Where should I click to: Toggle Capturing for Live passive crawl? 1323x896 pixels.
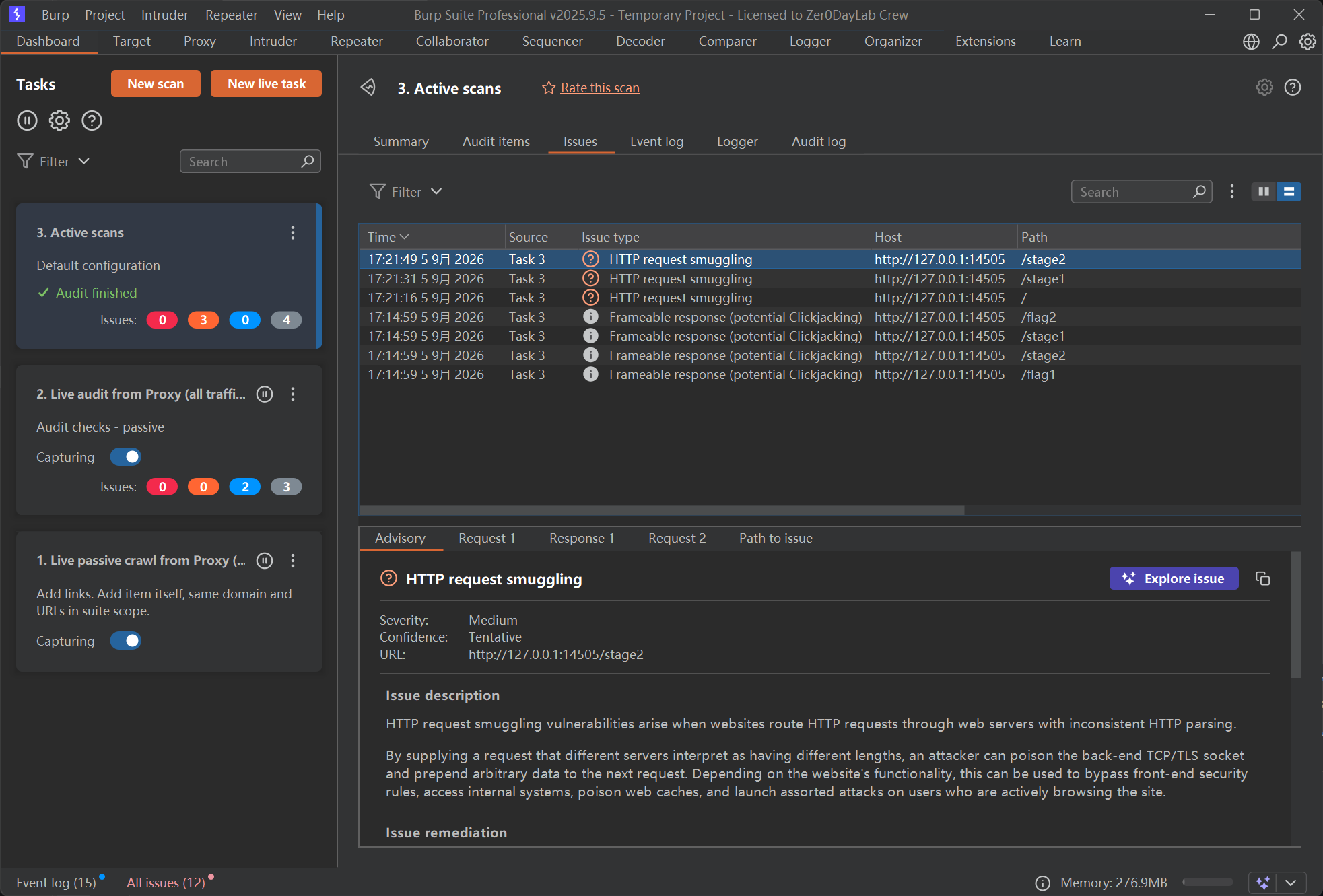[x=126, y=641]
